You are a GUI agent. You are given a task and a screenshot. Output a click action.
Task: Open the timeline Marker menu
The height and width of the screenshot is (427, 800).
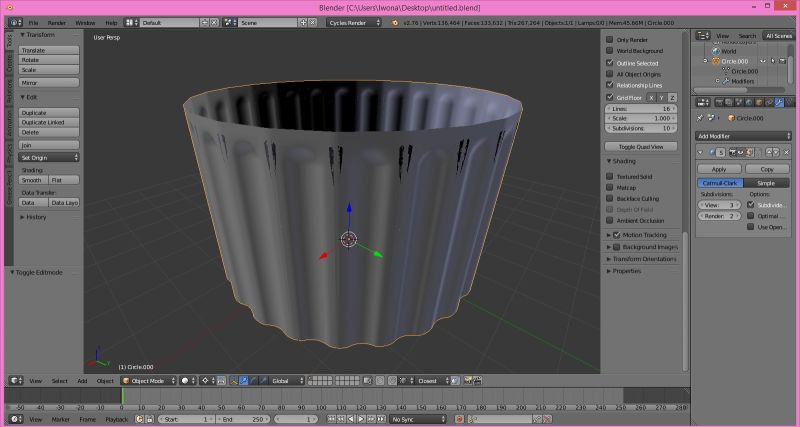click(60, 419)
